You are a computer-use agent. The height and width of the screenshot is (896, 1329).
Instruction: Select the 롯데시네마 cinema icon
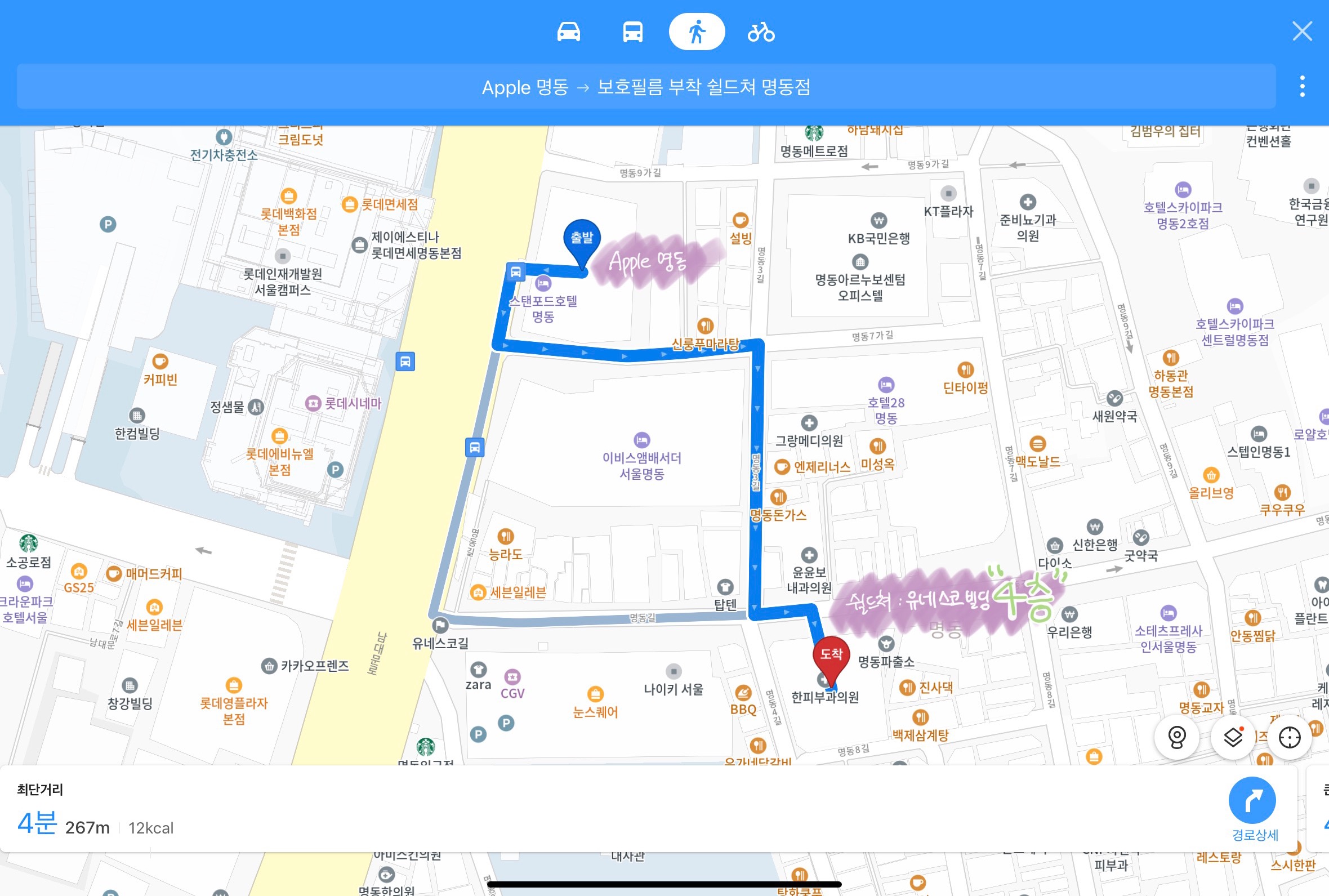tap(313, 403)
